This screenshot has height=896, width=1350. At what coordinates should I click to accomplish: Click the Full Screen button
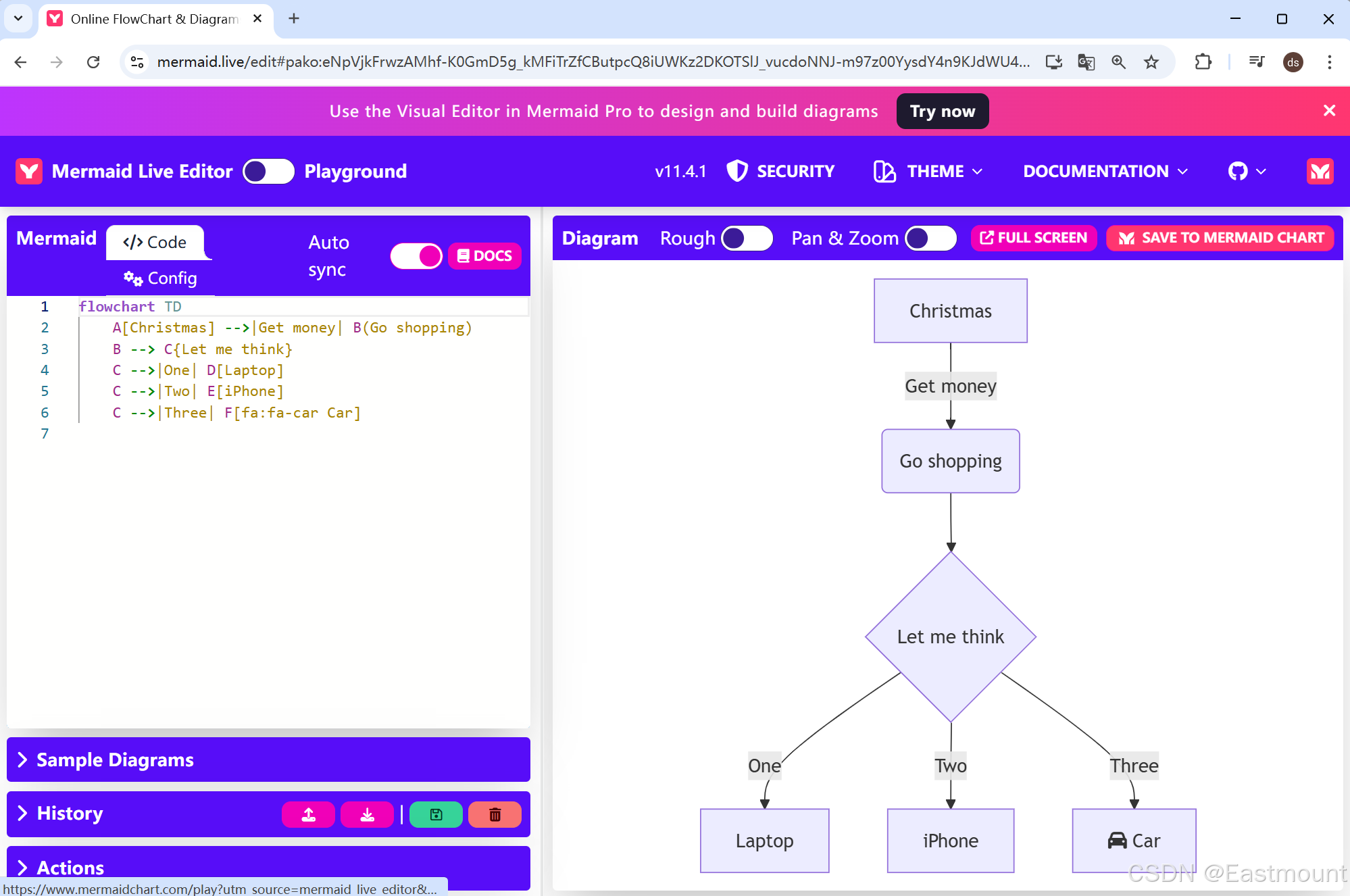point(1033,238)
